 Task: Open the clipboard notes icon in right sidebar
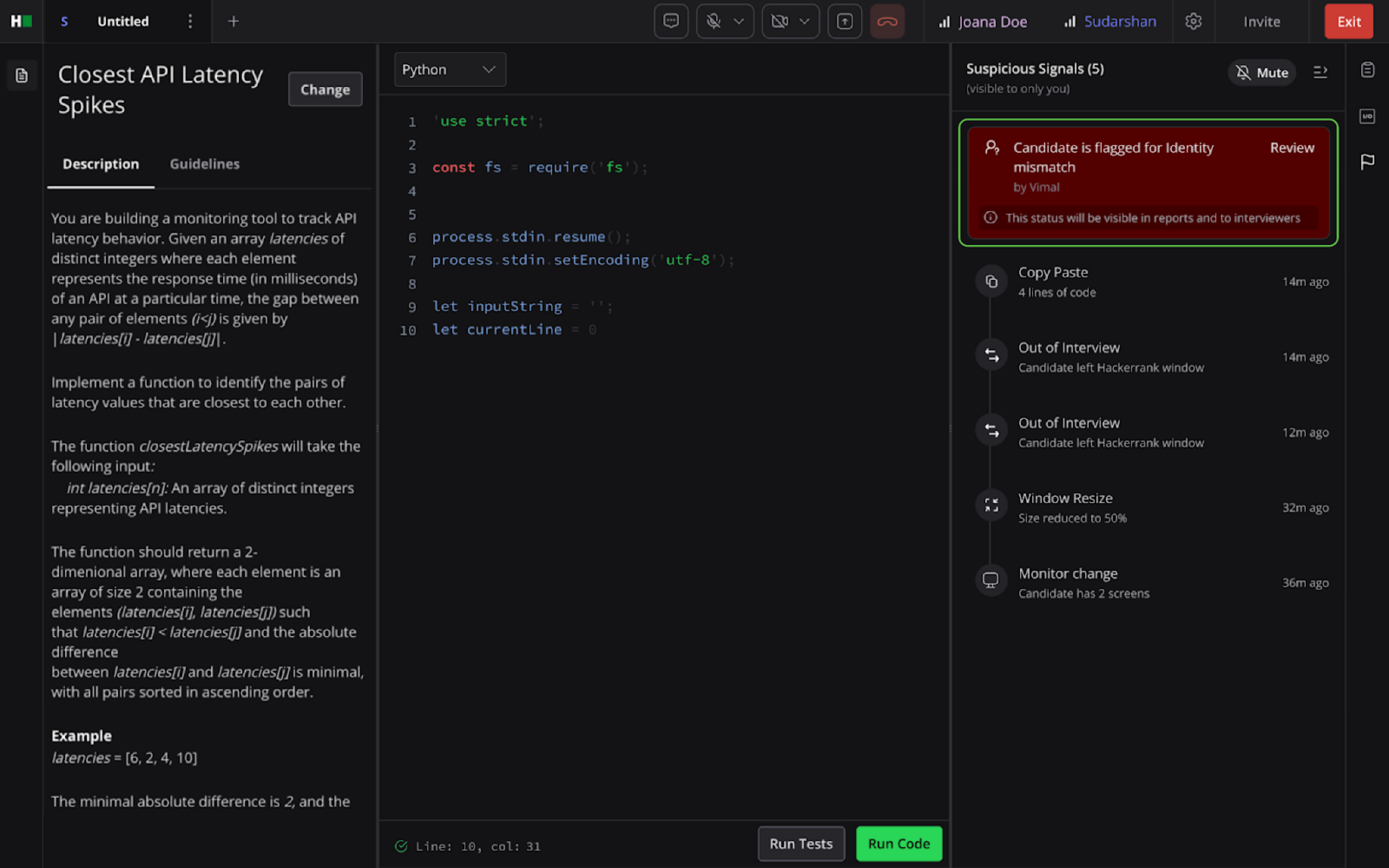(1367, 70)
